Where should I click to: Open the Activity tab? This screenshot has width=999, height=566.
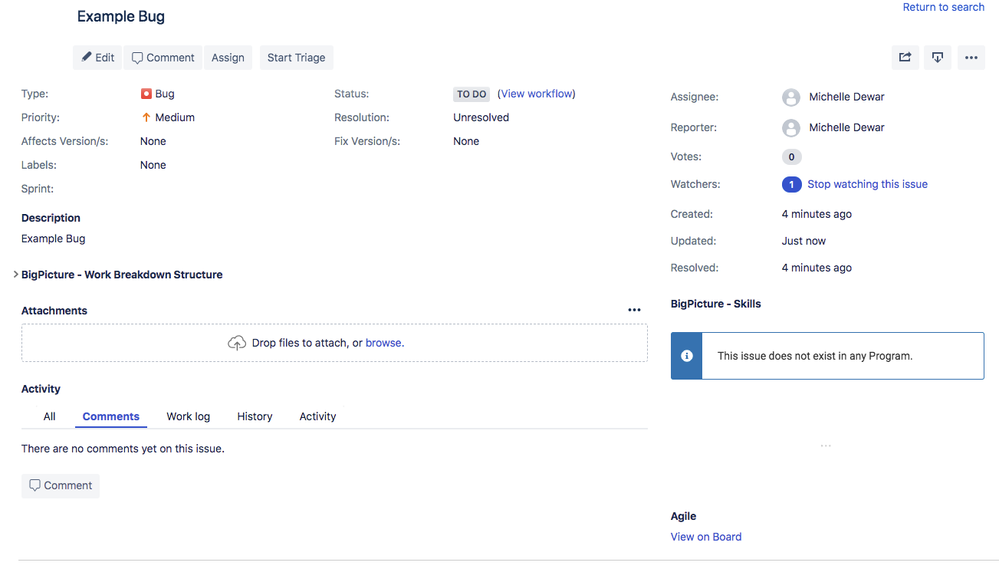[x=317, y=416]
